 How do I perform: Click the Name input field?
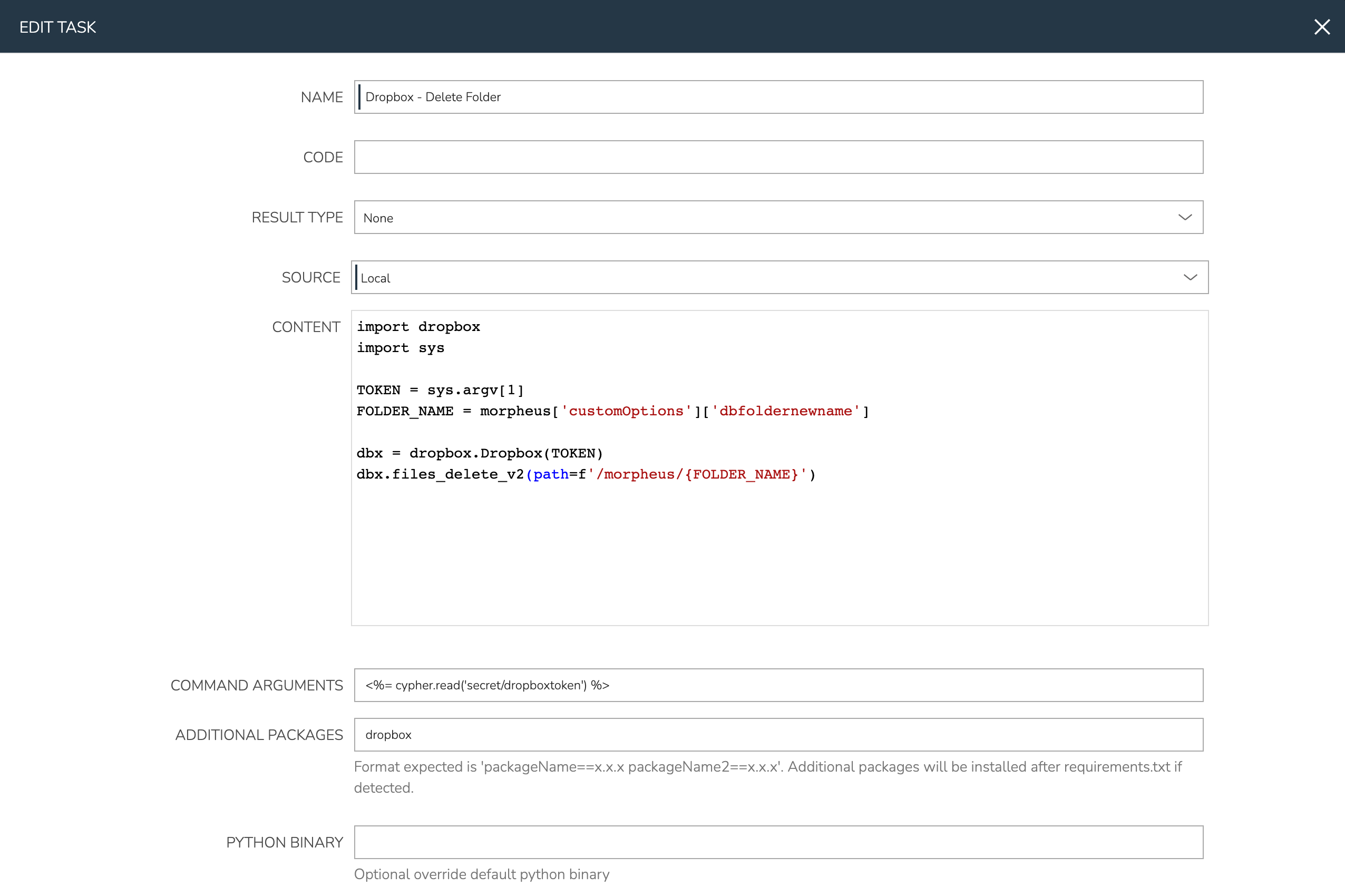(x=778, y=97)
